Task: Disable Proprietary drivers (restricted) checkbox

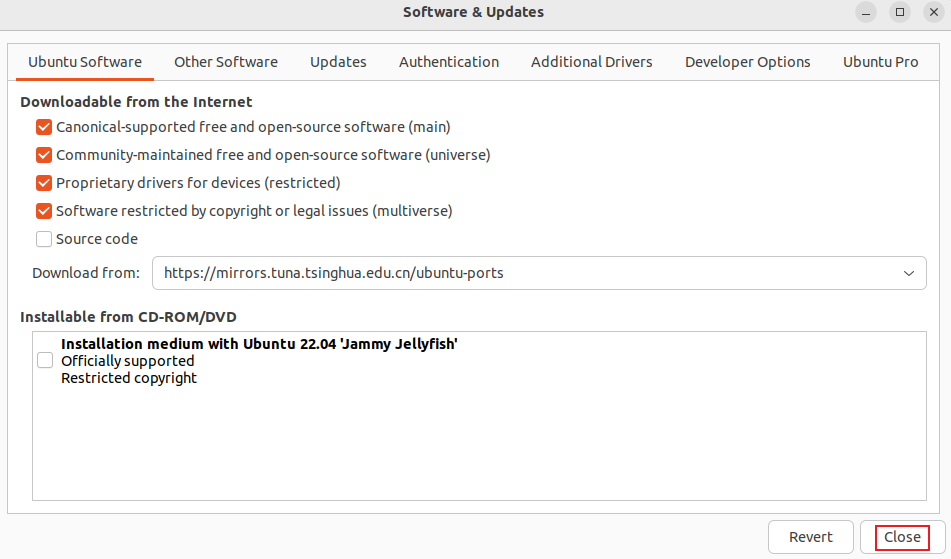Action: coord(44,182)
